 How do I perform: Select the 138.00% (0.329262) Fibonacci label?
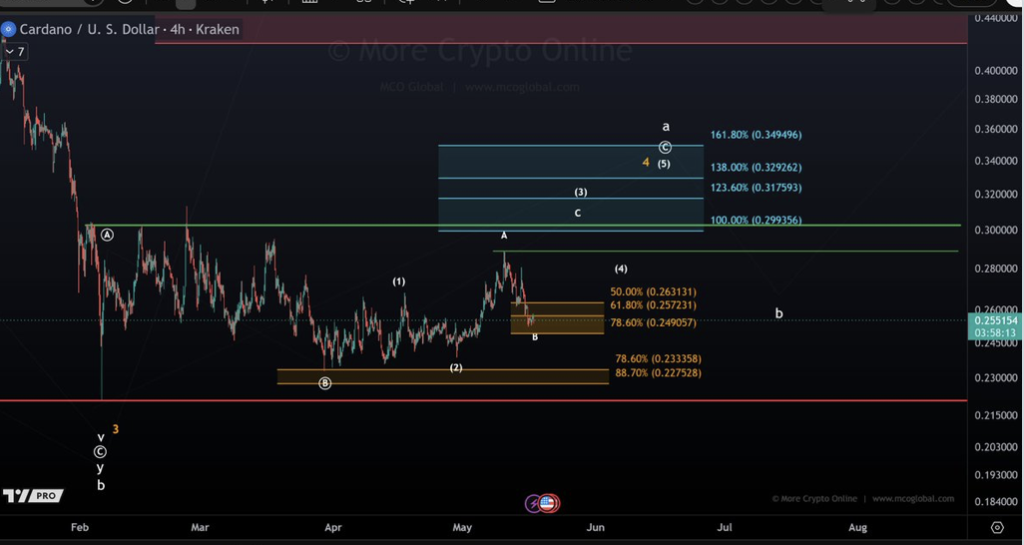(x=756, y=168)
